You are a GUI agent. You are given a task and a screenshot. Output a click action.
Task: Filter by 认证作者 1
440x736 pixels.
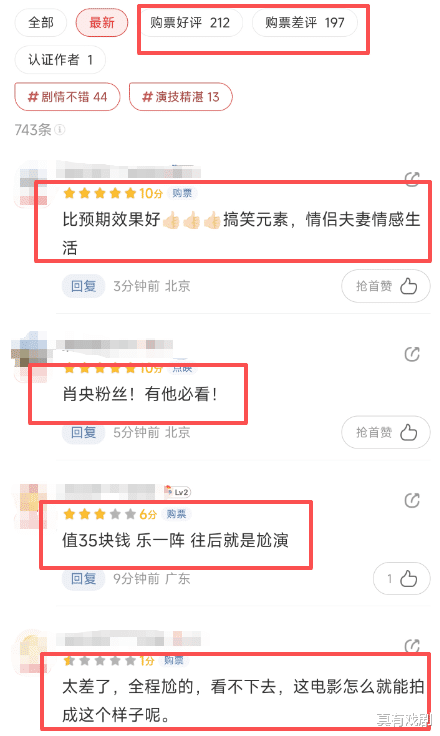60,60
